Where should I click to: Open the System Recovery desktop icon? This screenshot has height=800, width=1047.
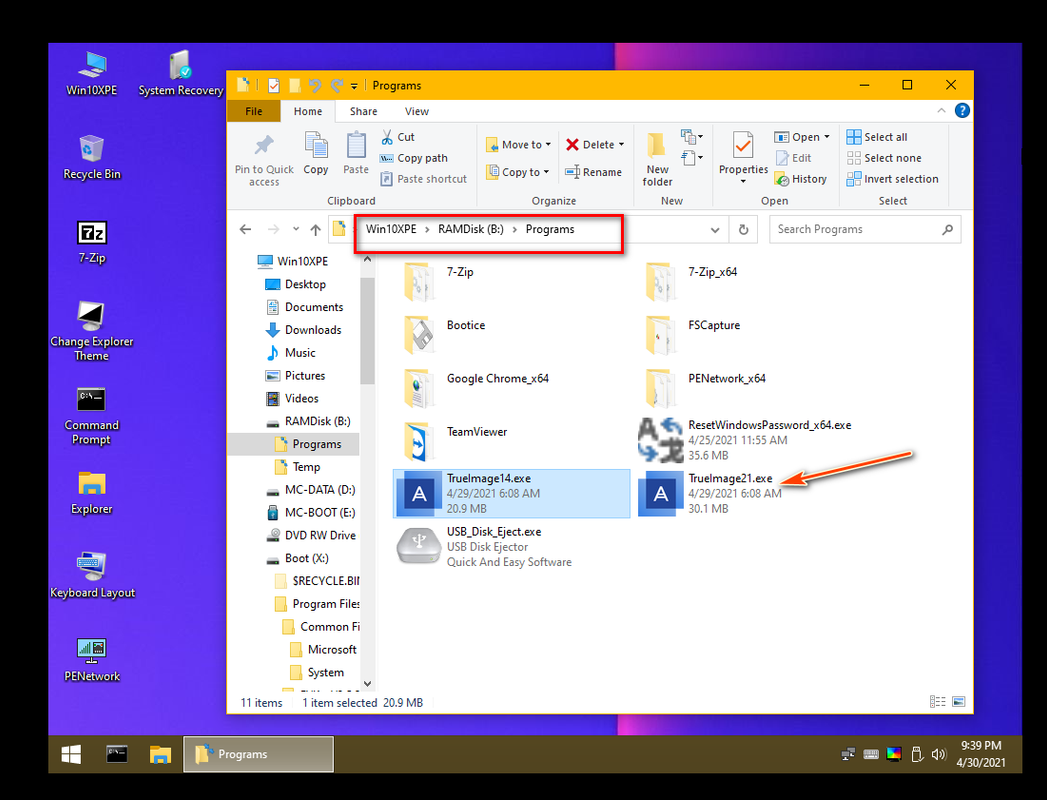pyautogui.click(x=180, y=73)
